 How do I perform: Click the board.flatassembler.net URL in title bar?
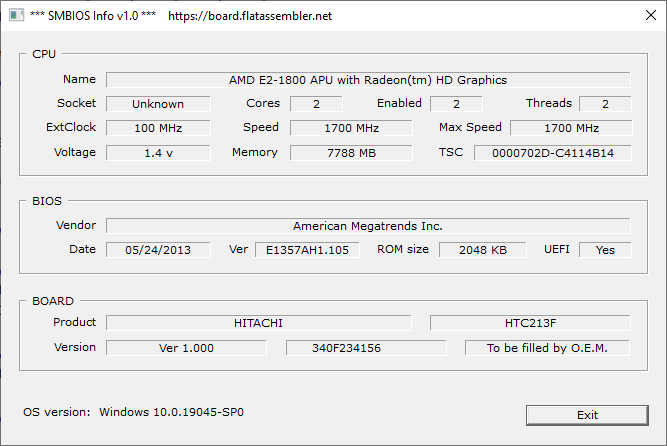(x=250, y=16)
